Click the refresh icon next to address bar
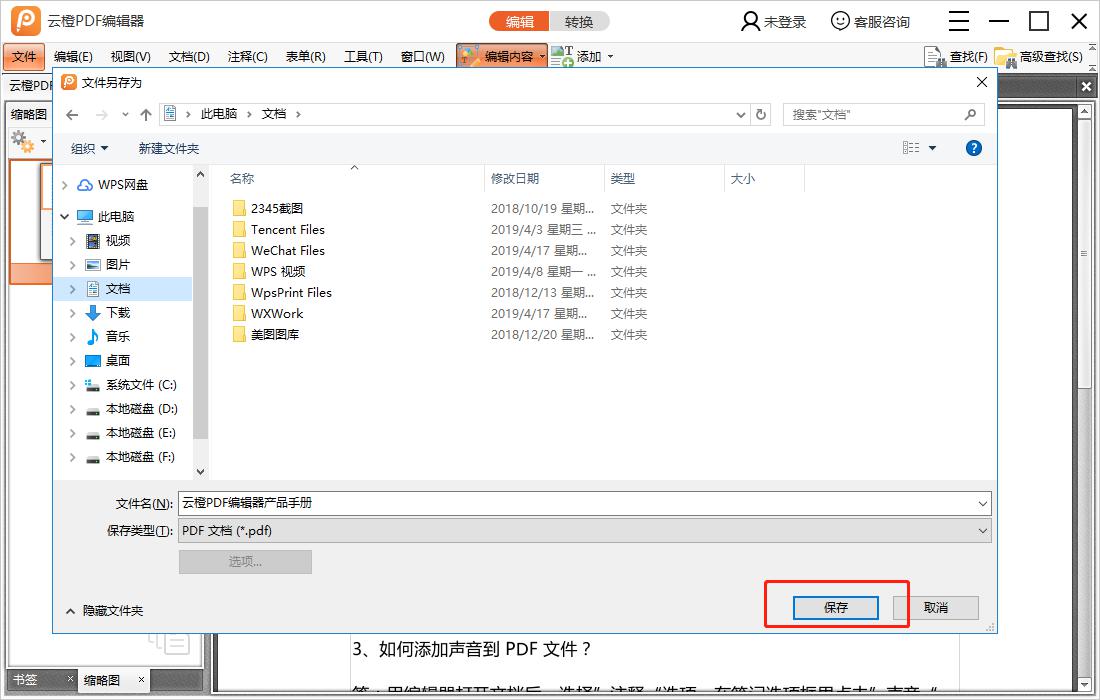The width and height of the screenshot is (1100, 700). 761,113
